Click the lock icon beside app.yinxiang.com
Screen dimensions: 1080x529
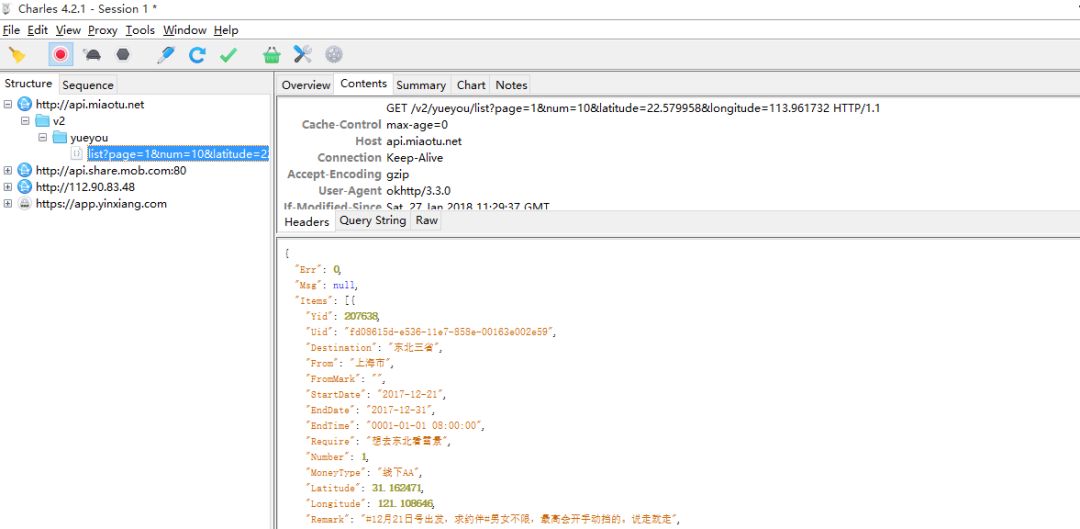pos(25,204)
